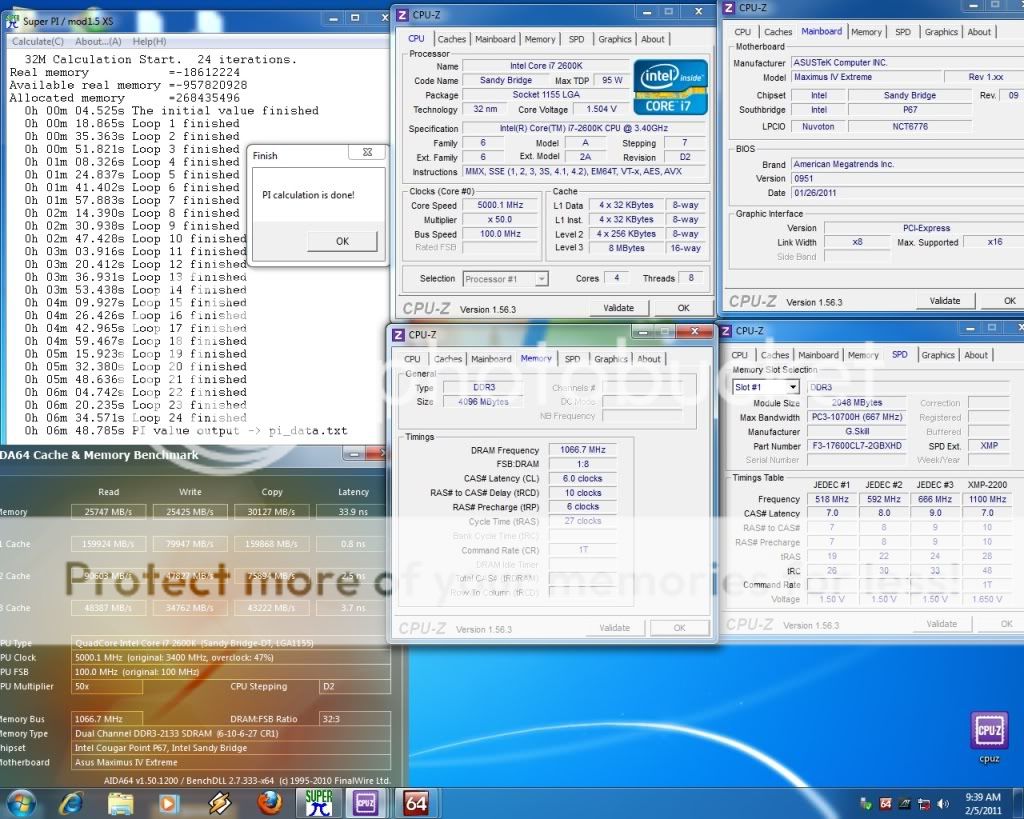Select the processor Name 'Intel Core i7 2600K'
Screen dimensions: 1024x819
click(546, 66)
